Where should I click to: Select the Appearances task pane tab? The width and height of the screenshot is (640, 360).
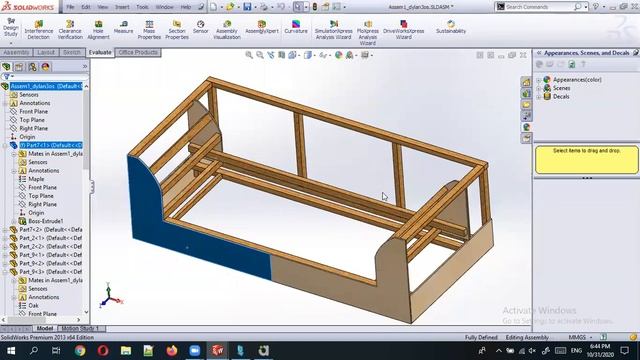(x=526, y=127)
